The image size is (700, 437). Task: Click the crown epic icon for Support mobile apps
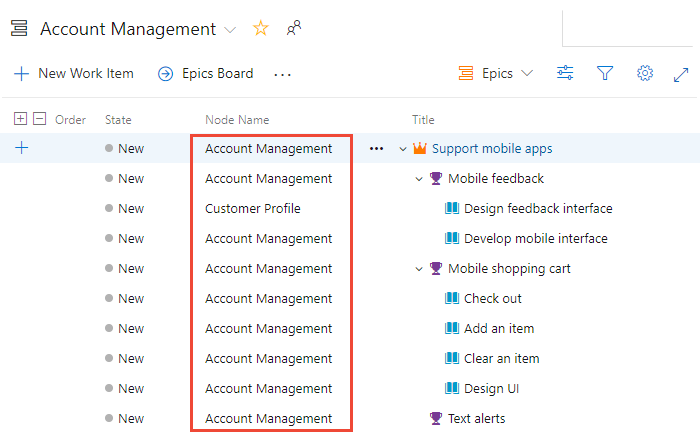point(420,148)
